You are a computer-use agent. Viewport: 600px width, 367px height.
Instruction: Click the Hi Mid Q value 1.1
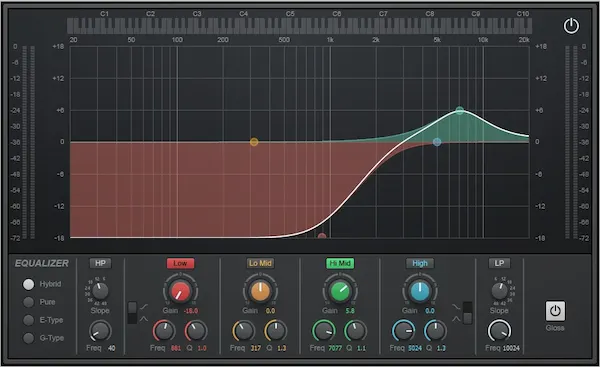point(361,348)
